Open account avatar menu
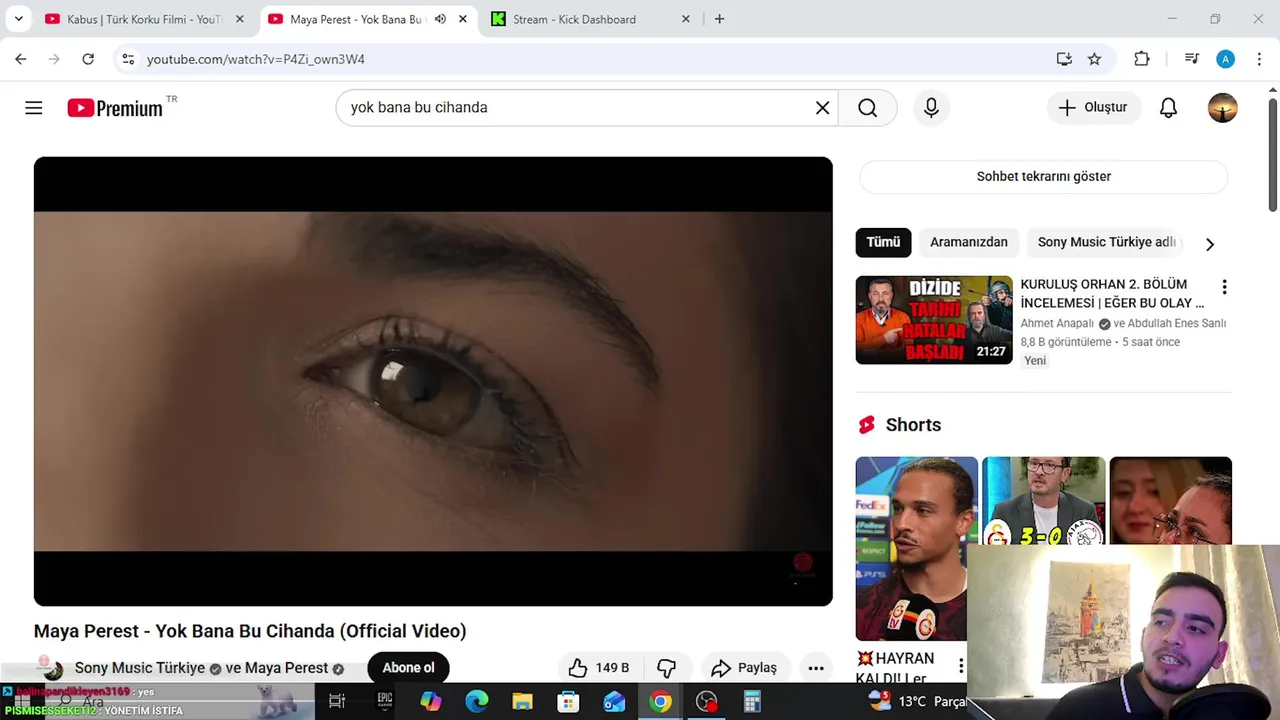The width and height of the screenshot is (1280, 720). click(1222, 108)
